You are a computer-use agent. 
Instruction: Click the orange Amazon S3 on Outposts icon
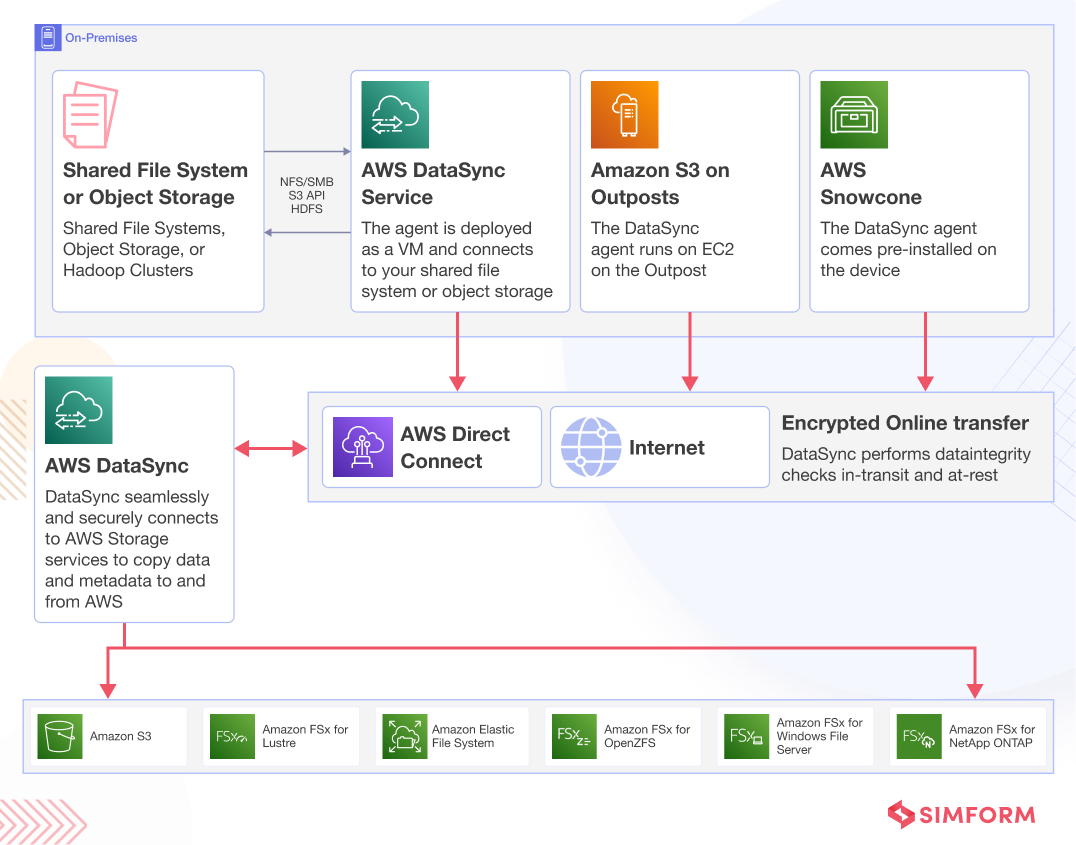[624, 115]
